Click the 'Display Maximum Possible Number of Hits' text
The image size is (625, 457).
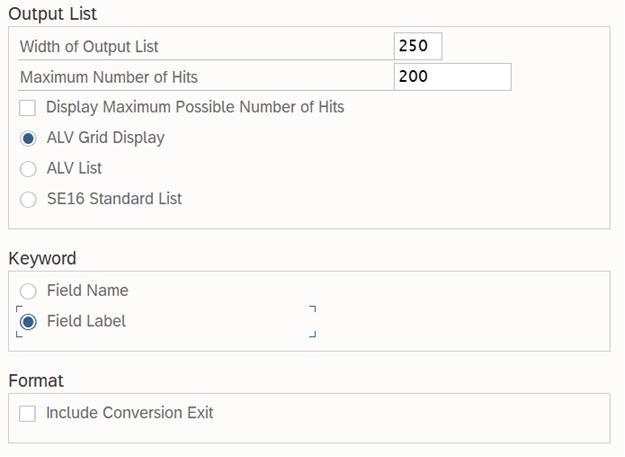[195, 107]
